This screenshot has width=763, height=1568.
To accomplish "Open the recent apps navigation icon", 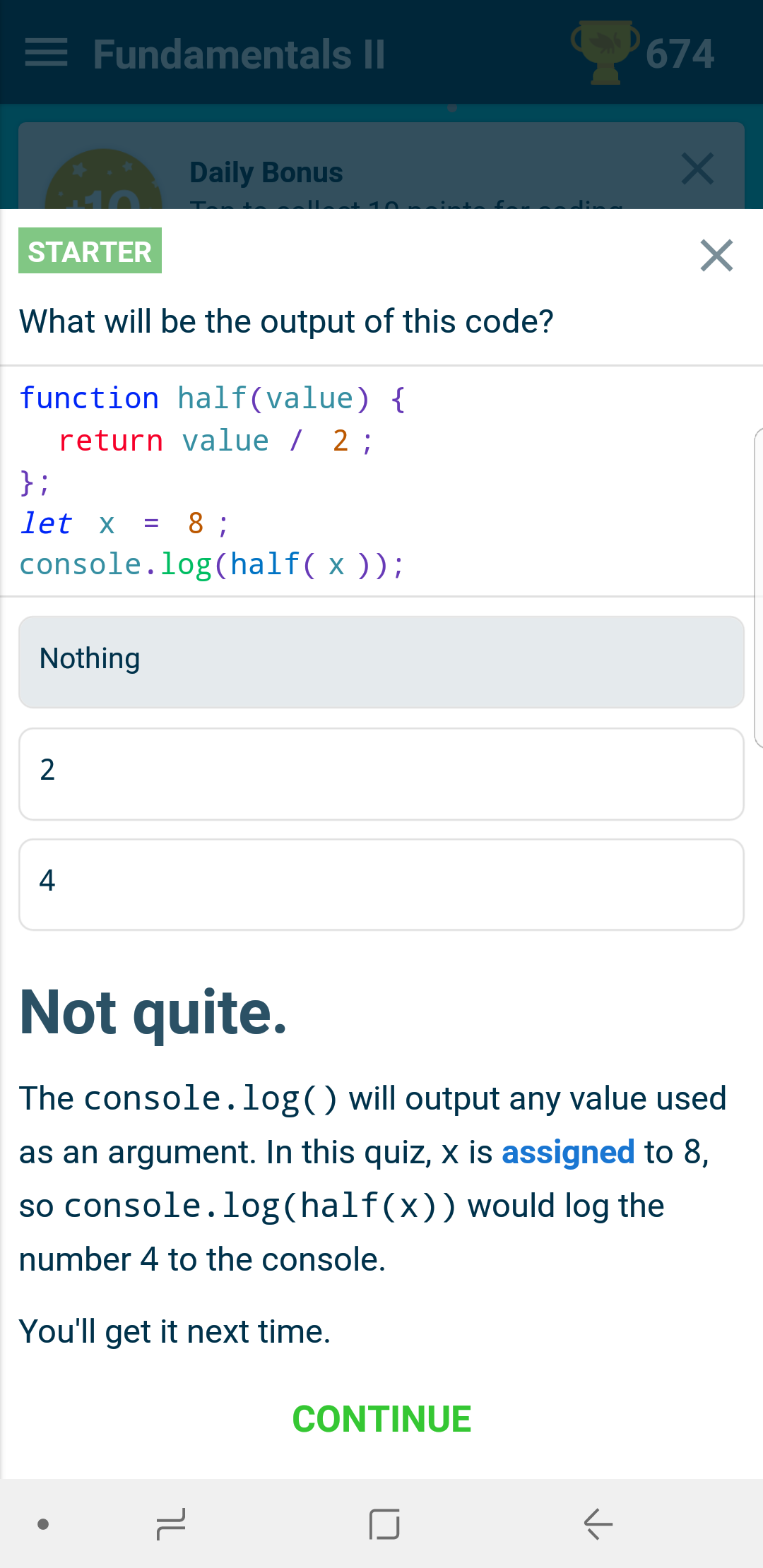I will coord(171,1524).
